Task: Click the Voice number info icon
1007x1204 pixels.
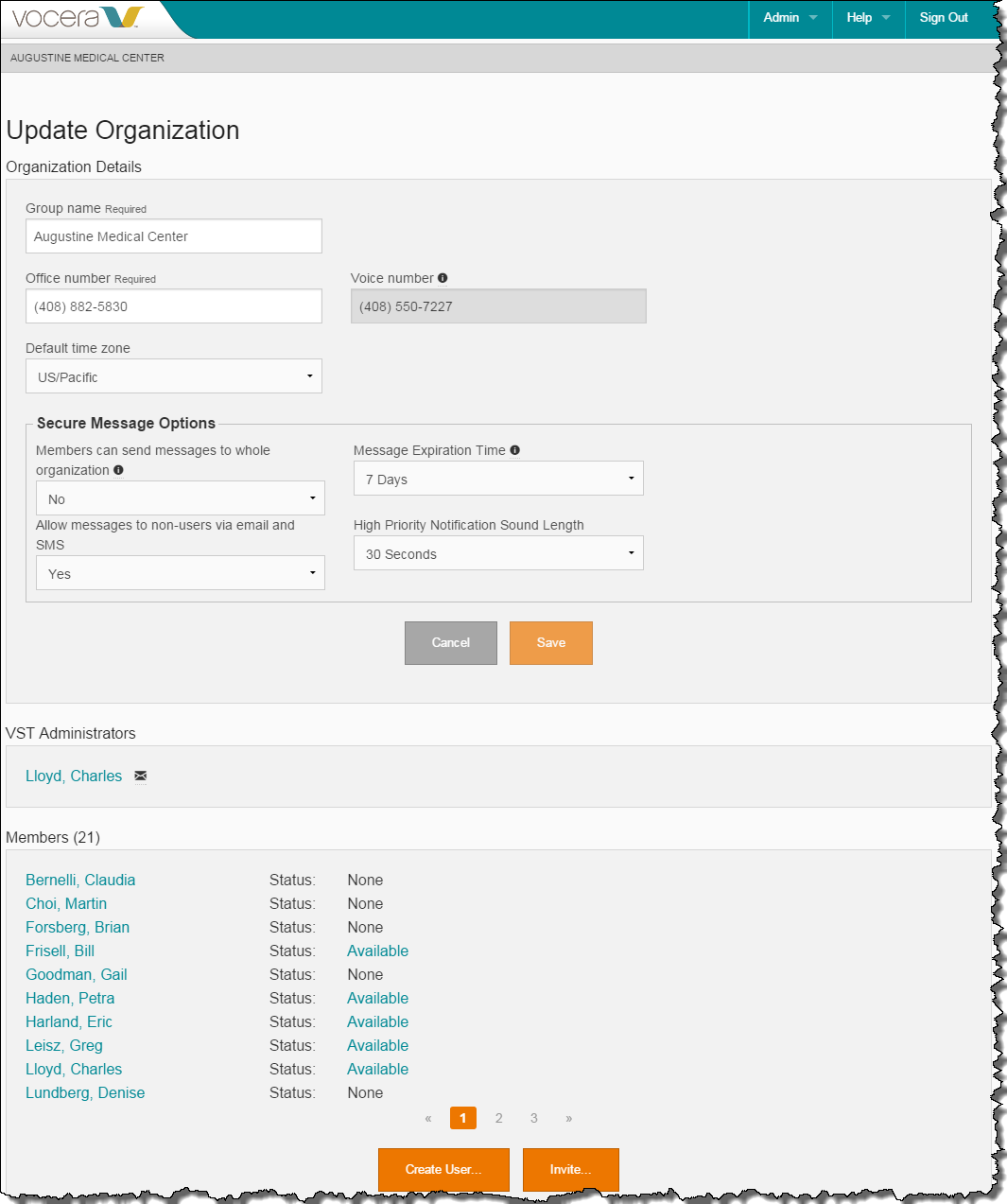Action: 443,278
